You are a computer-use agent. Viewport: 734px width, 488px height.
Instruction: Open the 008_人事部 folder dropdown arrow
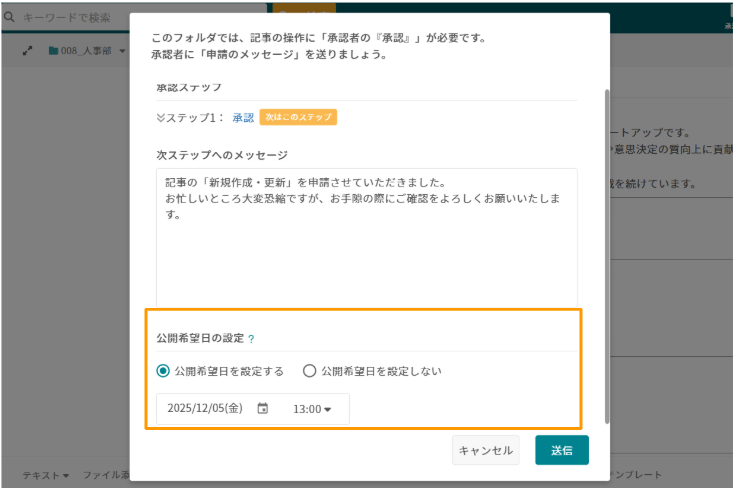(x=122, y=50)
